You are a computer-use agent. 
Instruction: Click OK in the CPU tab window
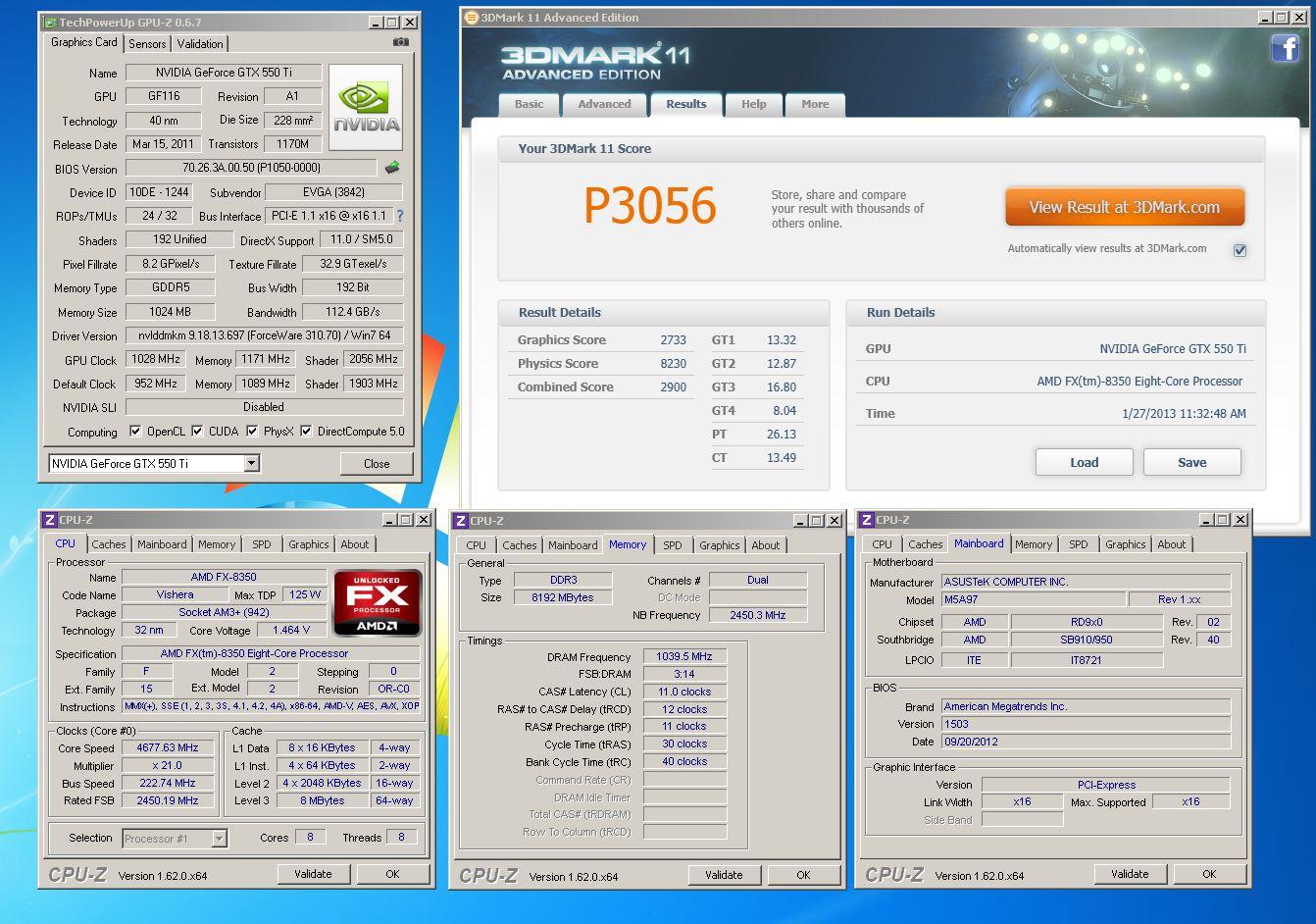[x=392, y=874]
